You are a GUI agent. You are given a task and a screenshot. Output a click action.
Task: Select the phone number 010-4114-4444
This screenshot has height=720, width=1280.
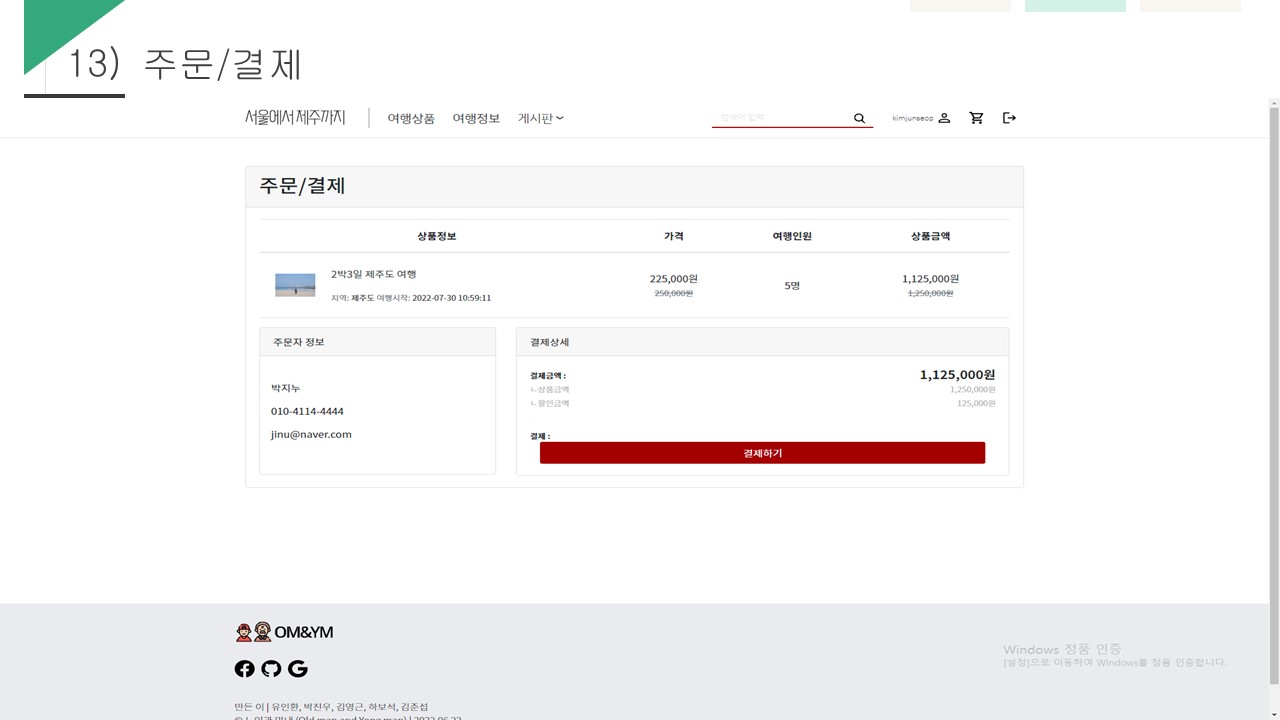click(x=307, y=411)
